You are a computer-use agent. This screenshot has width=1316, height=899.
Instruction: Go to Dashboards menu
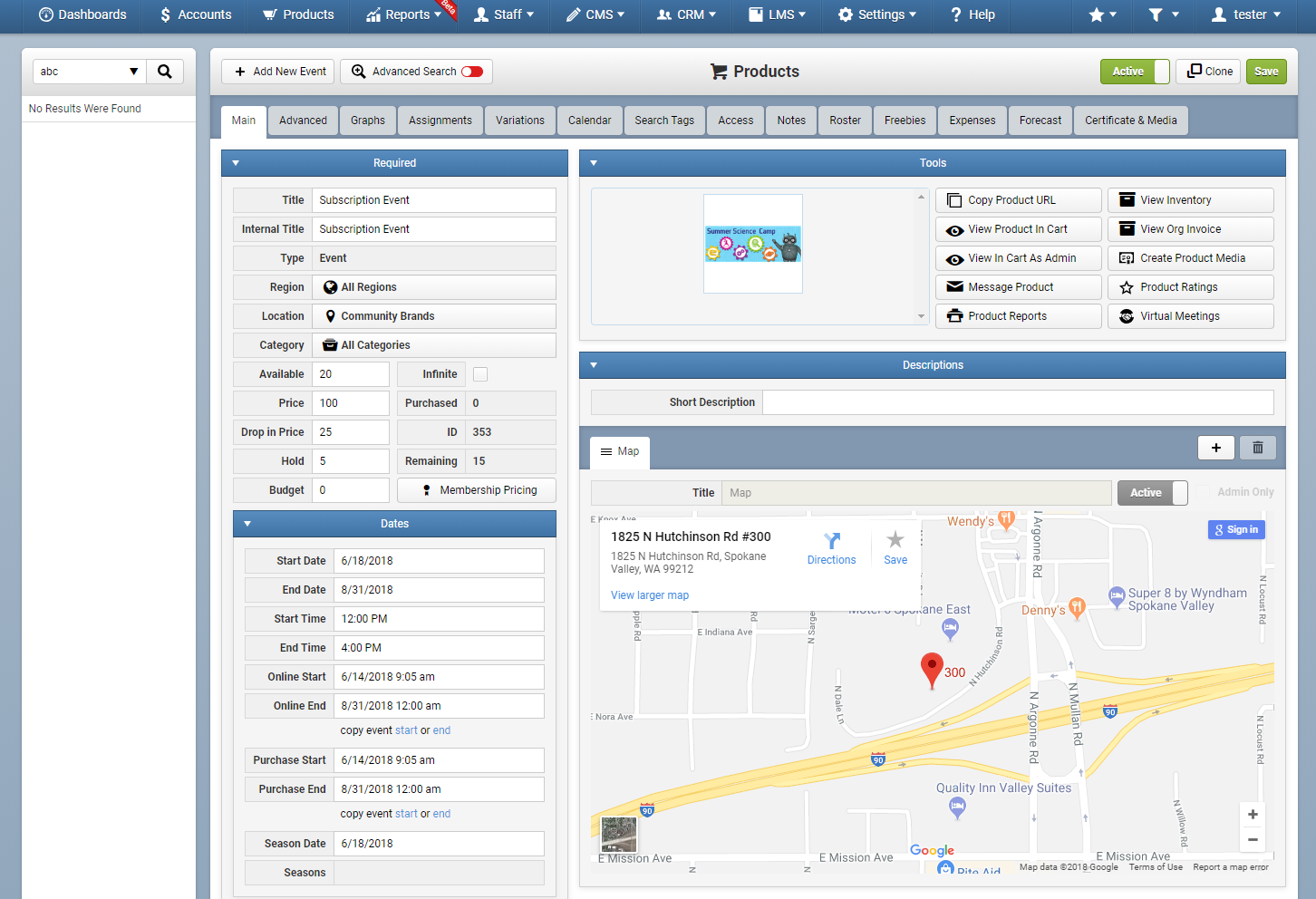[82, 14]
